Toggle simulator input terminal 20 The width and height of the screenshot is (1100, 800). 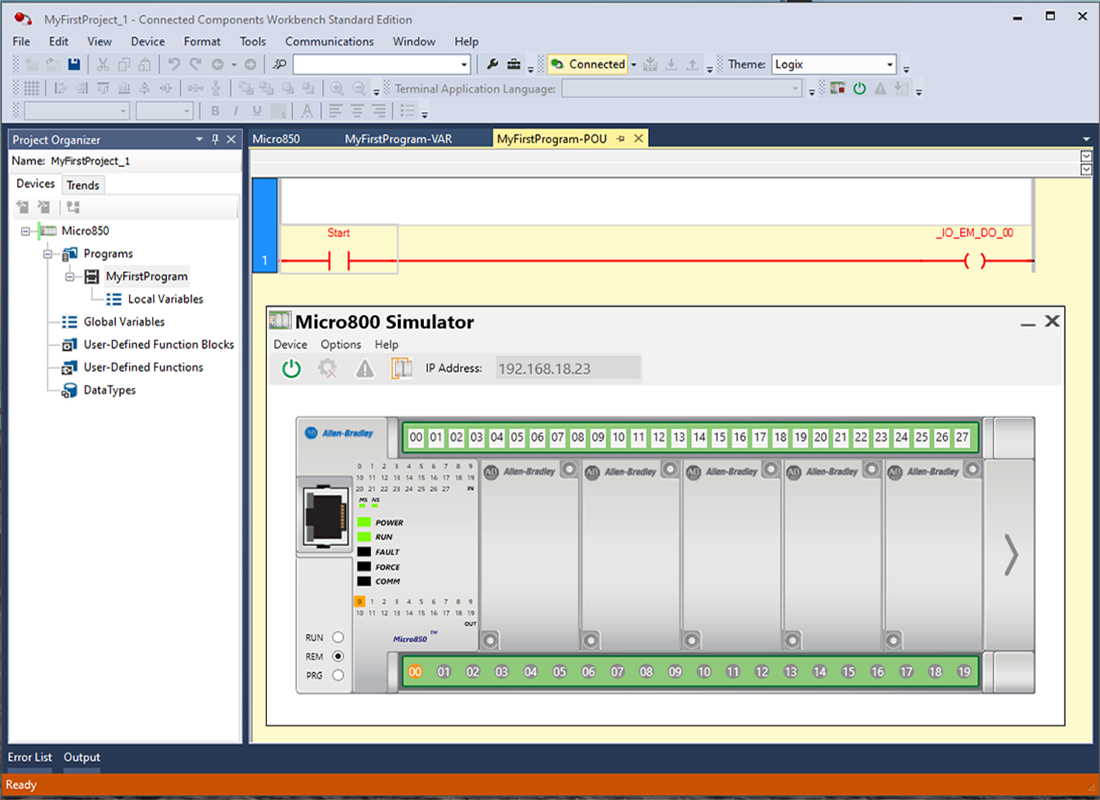click(821, 437)
